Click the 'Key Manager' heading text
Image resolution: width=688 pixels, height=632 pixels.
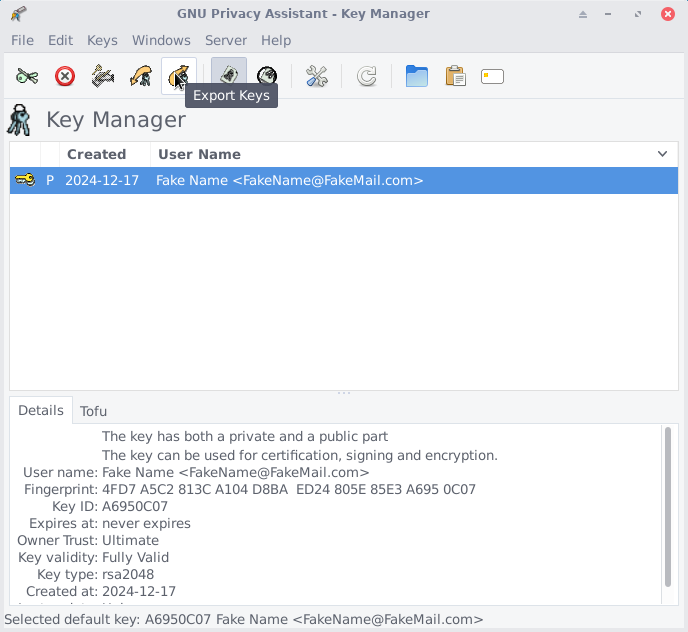coord(116,119)
